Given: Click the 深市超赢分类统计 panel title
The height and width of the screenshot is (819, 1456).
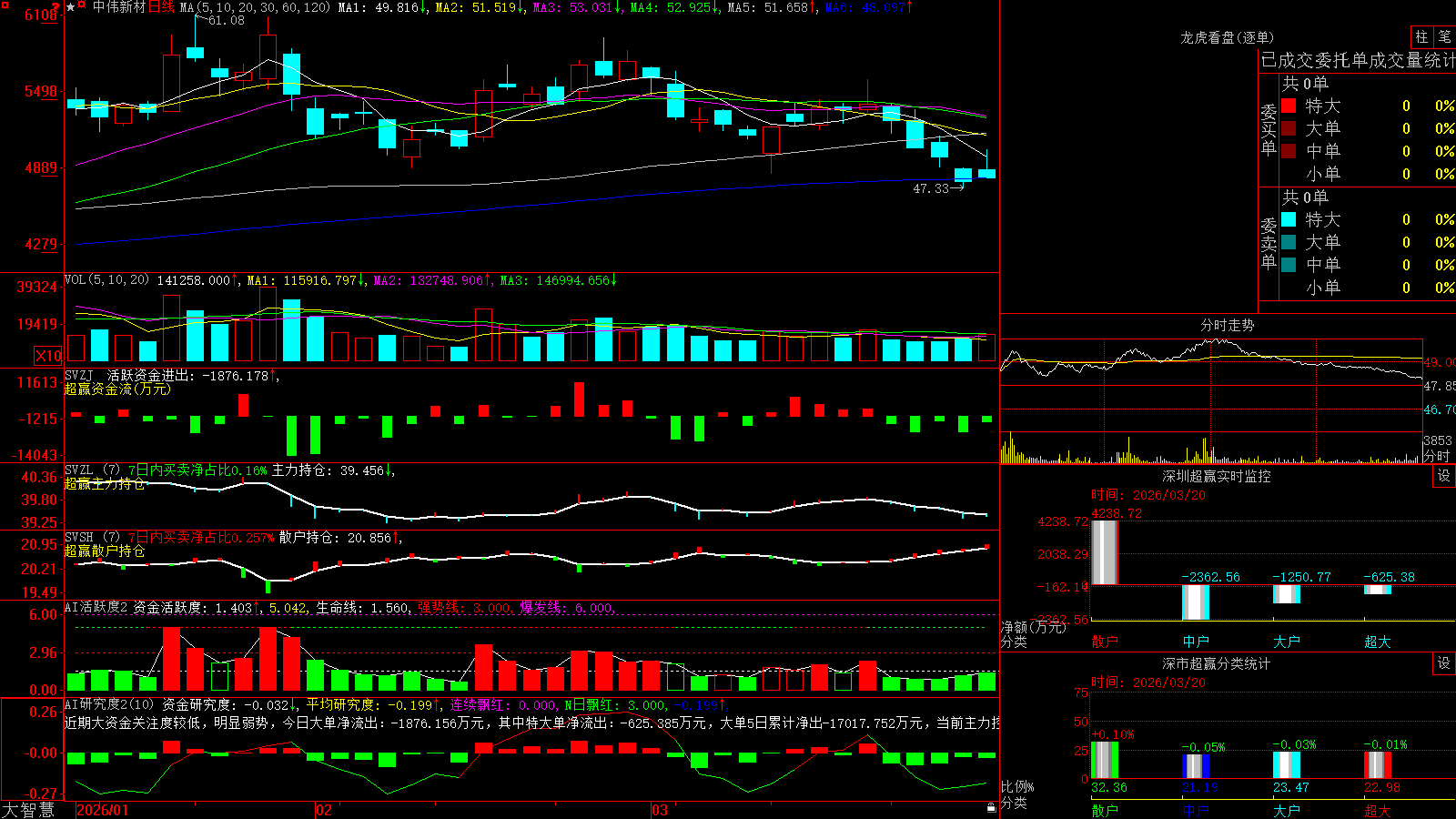Looking at the screenshot, I should 1216,663.
